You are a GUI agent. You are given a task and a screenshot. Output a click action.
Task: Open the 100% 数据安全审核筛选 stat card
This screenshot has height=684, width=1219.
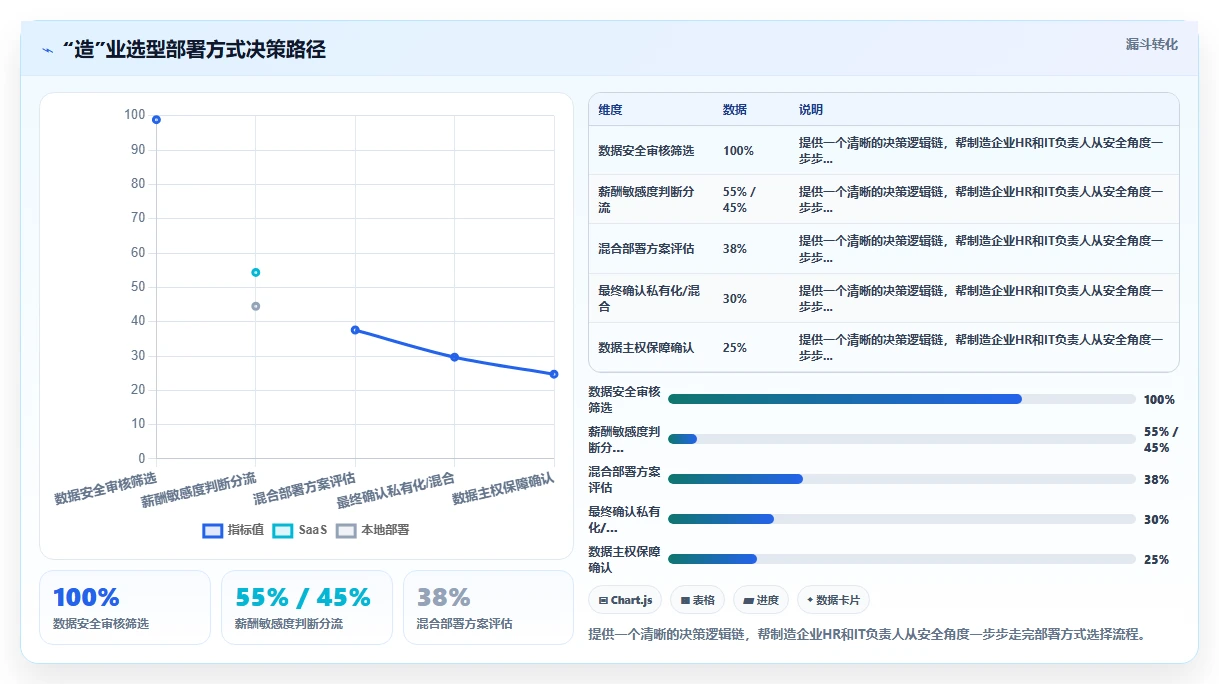(x=125, y=607)
